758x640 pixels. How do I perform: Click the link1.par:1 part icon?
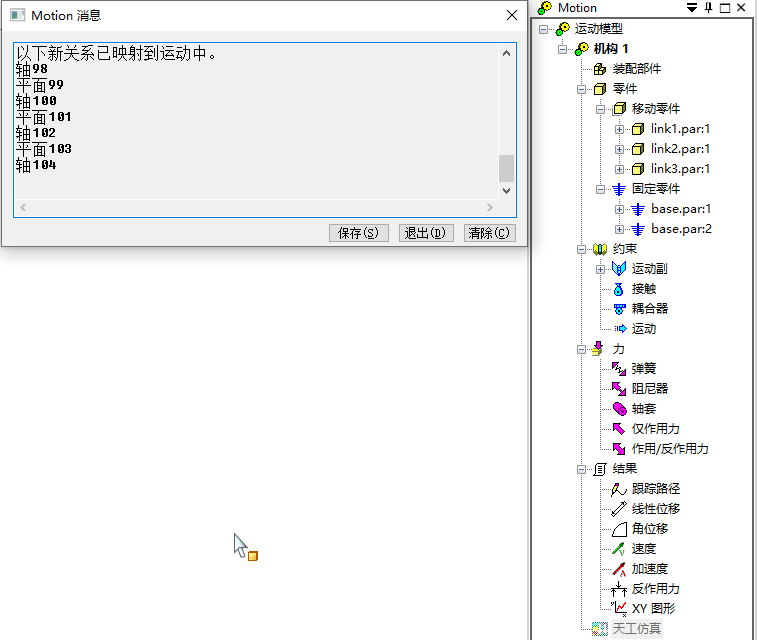pyautogui.click(x=638, y=129)
